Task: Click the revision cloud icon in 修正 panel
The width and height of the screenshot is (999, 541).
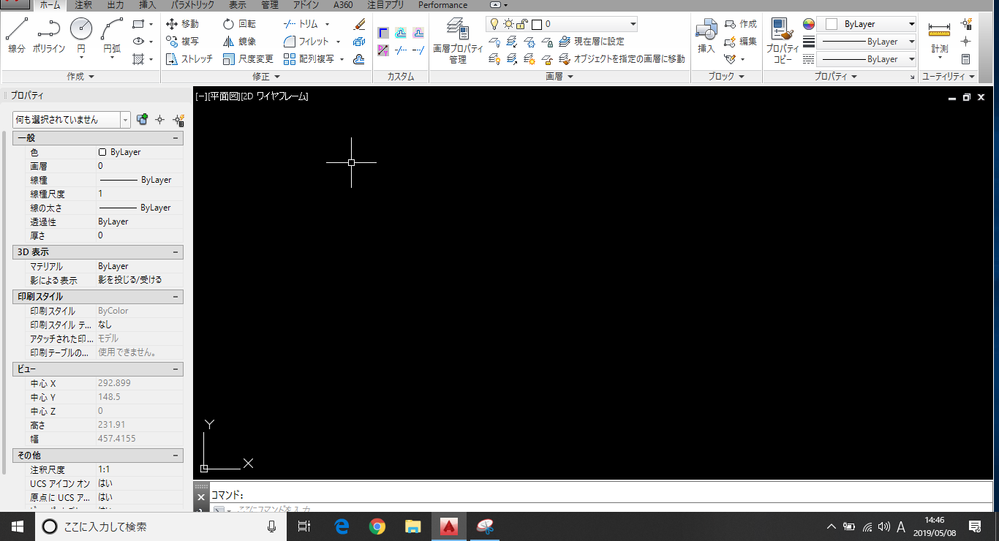Action: coord(359,59)
